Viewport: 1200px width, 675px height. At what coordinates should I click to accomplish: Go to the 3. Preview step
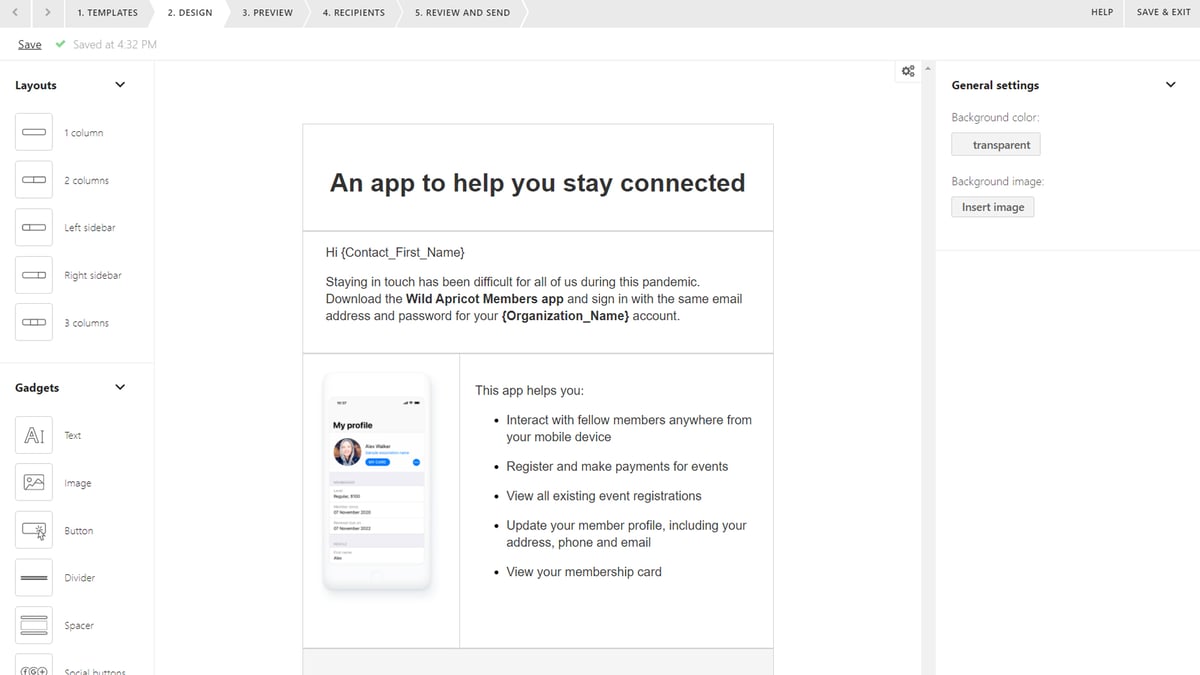tap(267, 13)
